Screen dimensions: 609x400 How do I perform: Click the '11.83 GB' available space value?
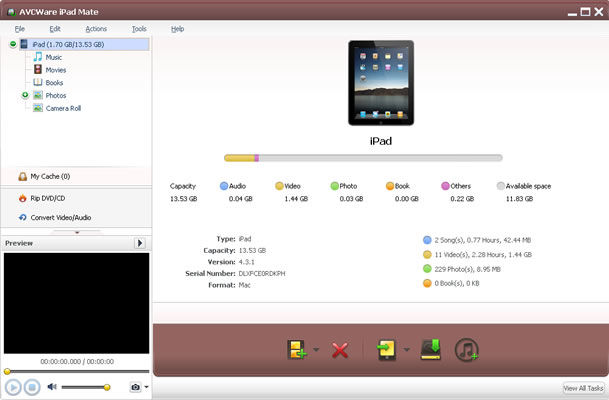point(519,199)
